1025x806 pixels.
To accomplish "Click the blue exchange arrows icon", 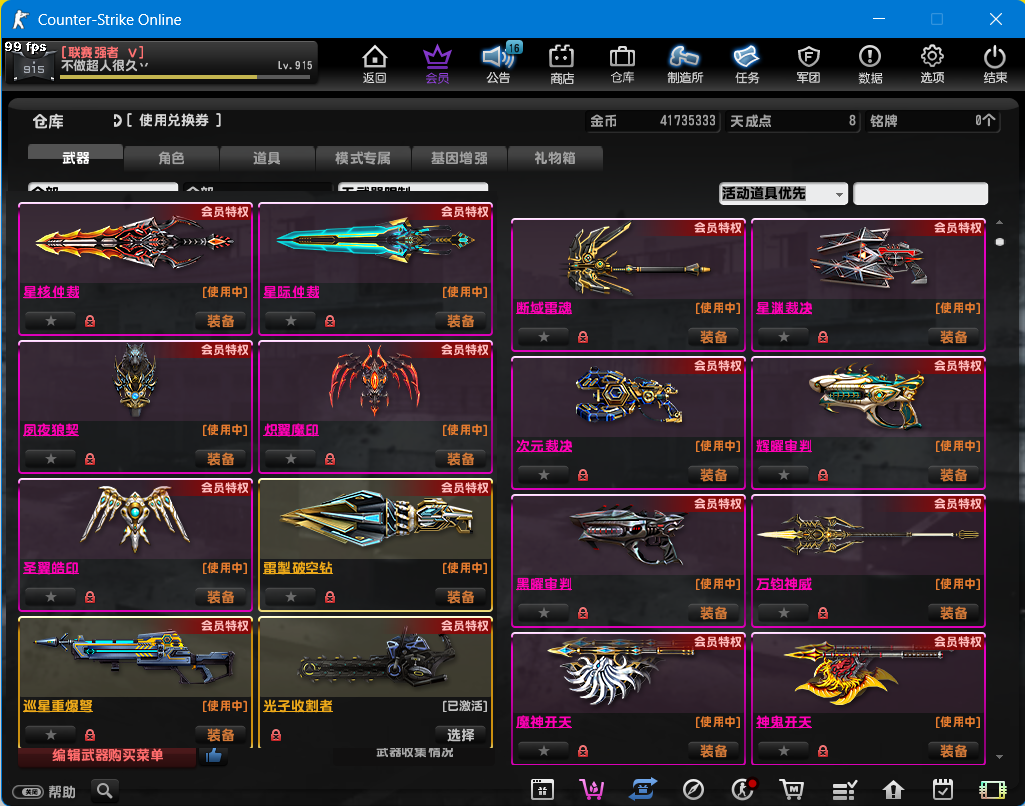I will [x=643, y=790].
